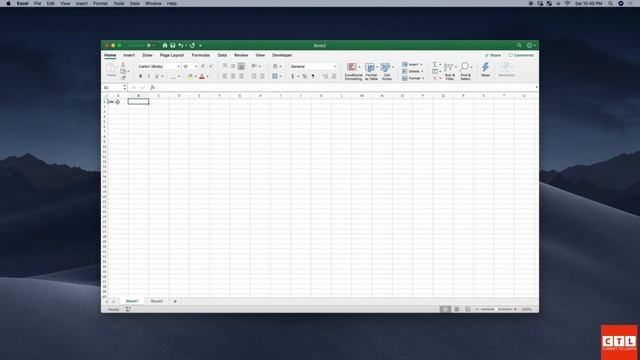Image resolution: width=640 pixels, height=360 pixels.
Task: Open Format as Table gallery
Action: (x=371, y=71)
